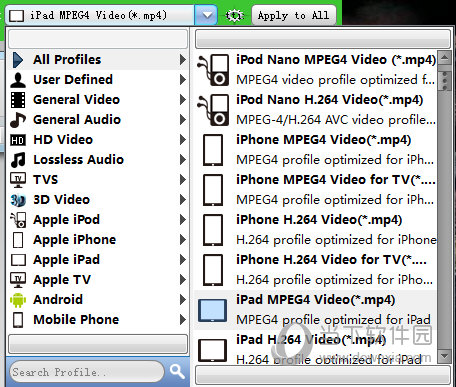Open the HD Video category
Screen dimensions: 456x387
point(98,140)
